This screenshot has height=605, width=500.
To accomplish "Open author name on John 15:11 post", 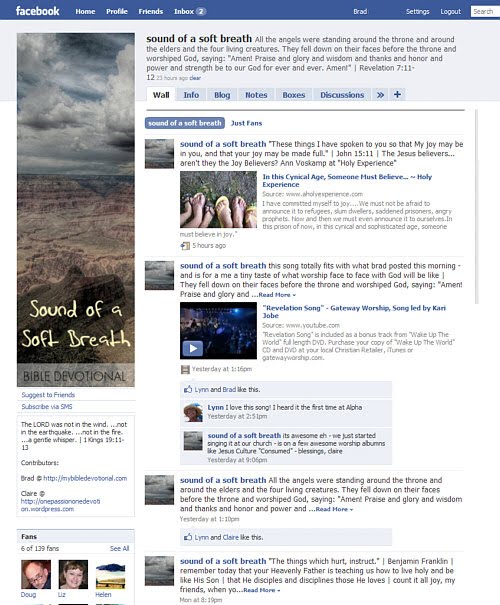I will (223, 144).
